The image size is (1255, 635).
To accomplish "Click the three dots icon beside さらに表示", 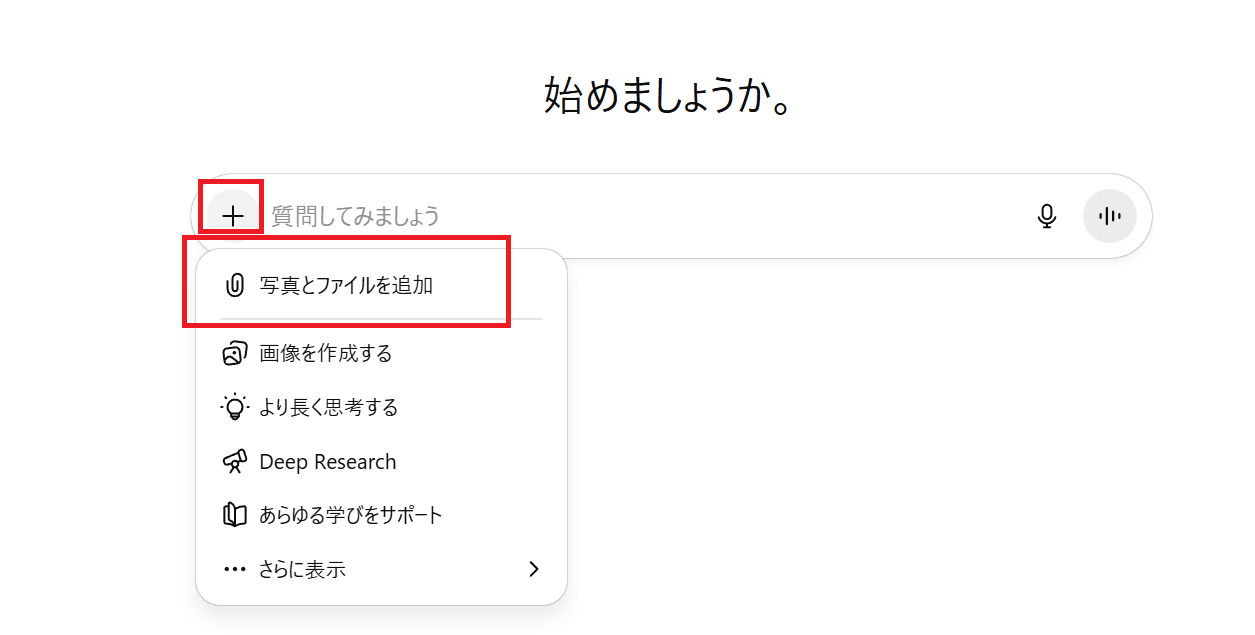I will 234,569.
